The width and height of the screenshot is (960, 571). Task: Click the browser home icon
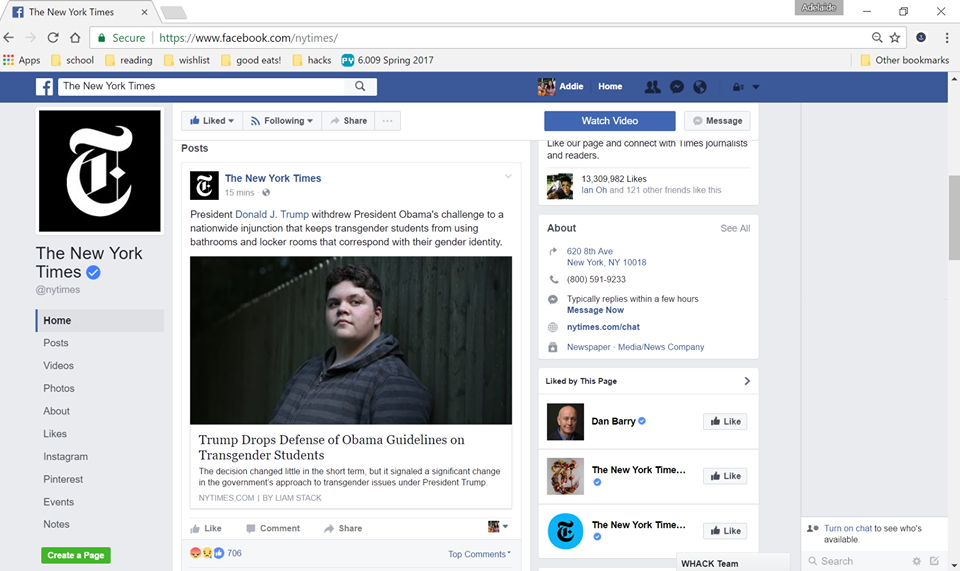coord(75,37)
